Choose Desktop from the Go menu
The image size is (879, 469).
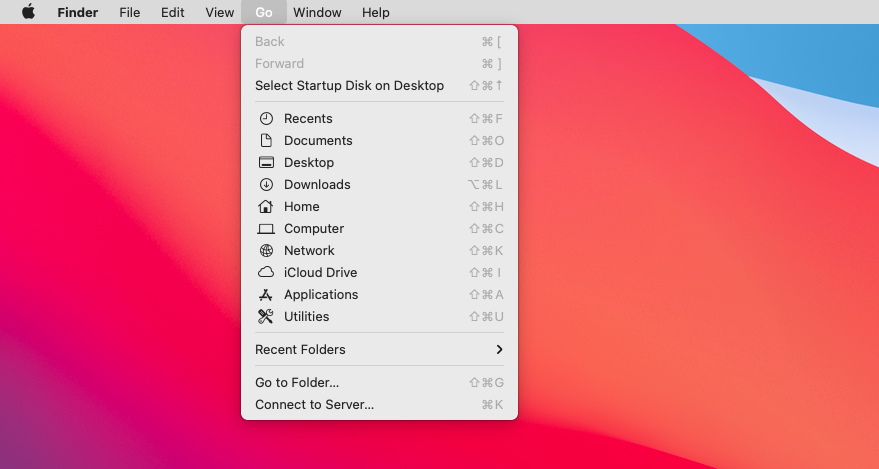pyautogui.click(x=380, y=162)
